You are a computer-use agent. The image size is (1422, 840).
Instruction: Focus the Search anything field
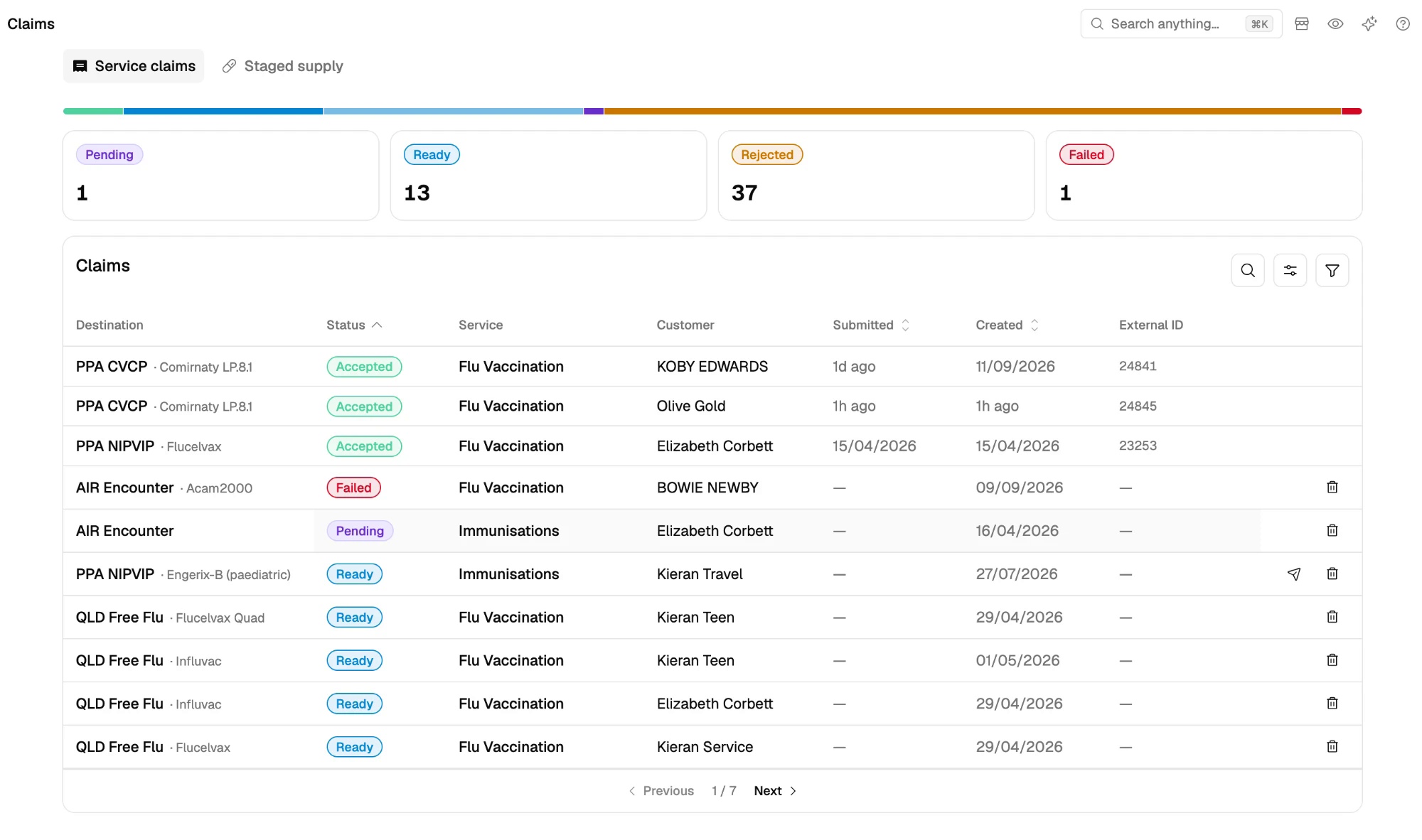pyautogui.click(x=1181, y=23)
